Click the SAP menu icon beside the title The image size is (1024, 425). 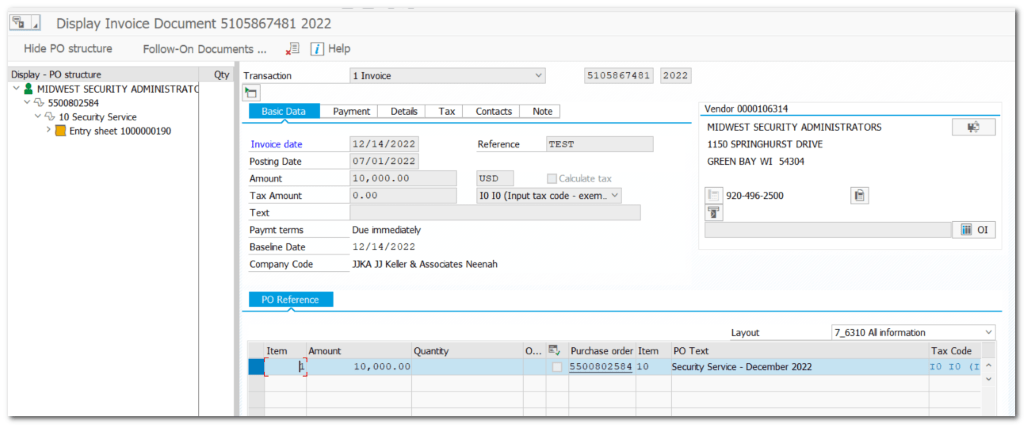pos(27,22)
